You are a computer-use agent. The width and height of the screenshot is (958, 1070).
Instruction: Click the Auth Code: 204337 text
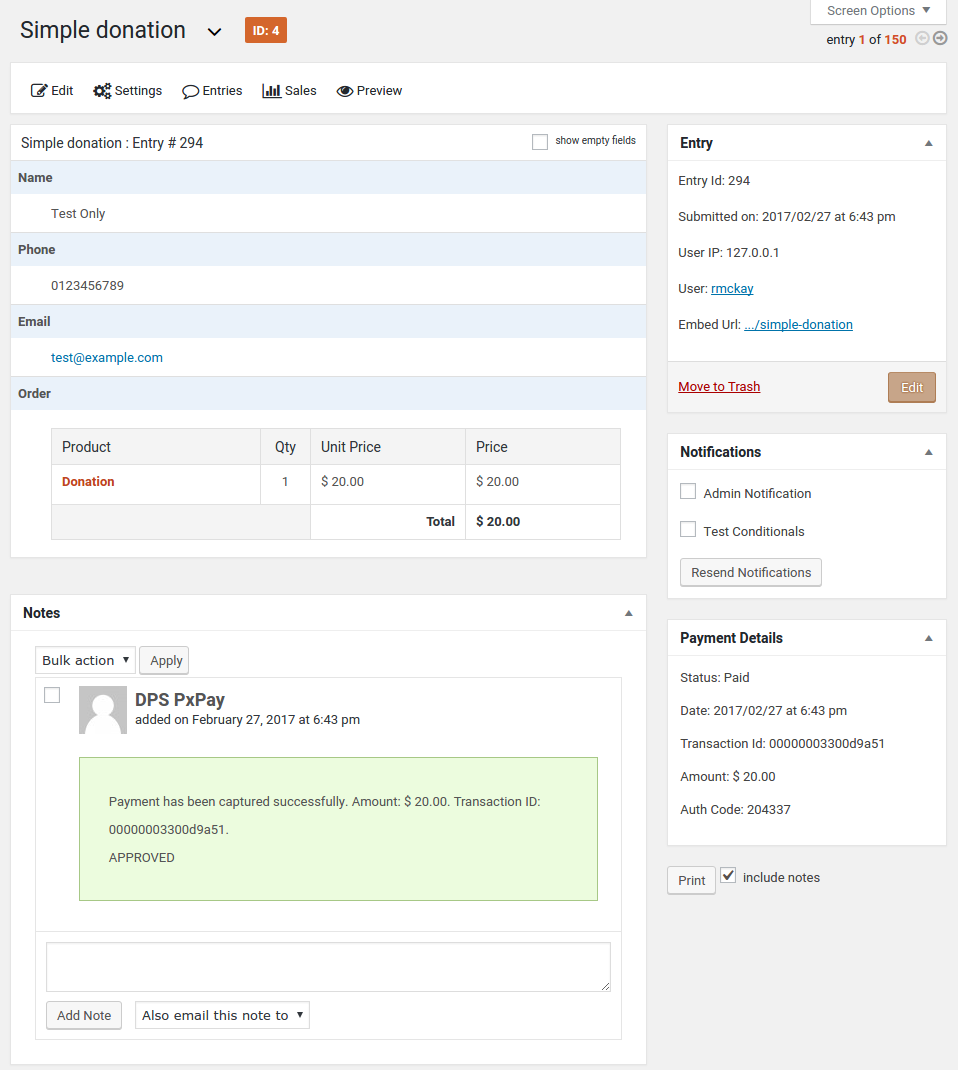click(x=736, y=810)
